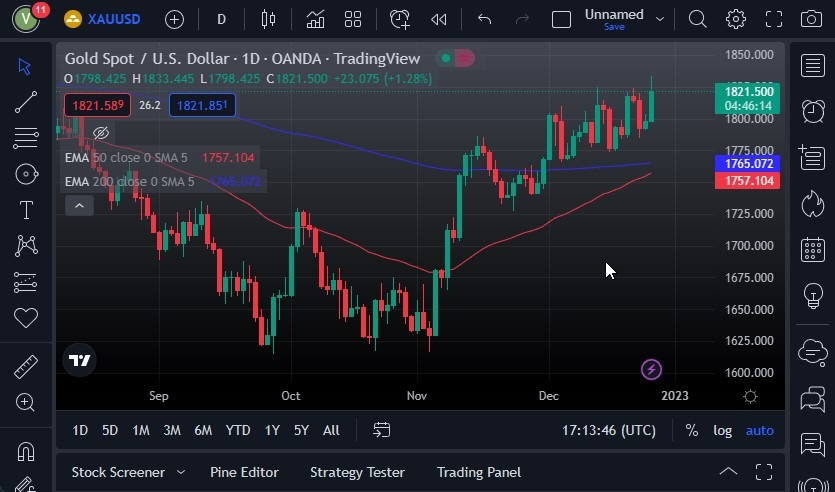835x492 pixels.
Task: Toggle the log scale option
Action: coord(722,430)
